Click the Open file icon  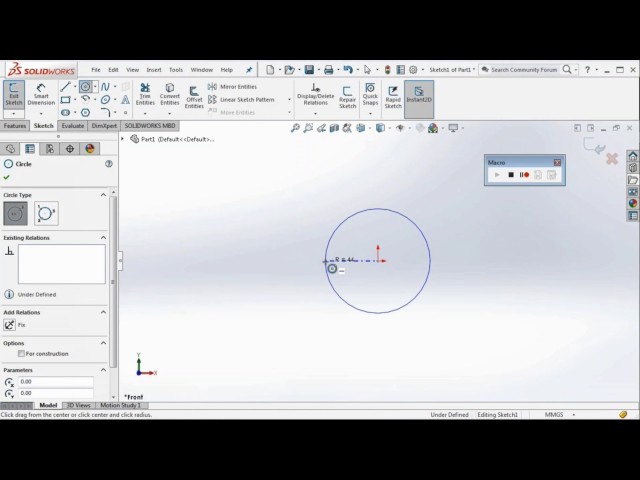[x=289, y=70]
